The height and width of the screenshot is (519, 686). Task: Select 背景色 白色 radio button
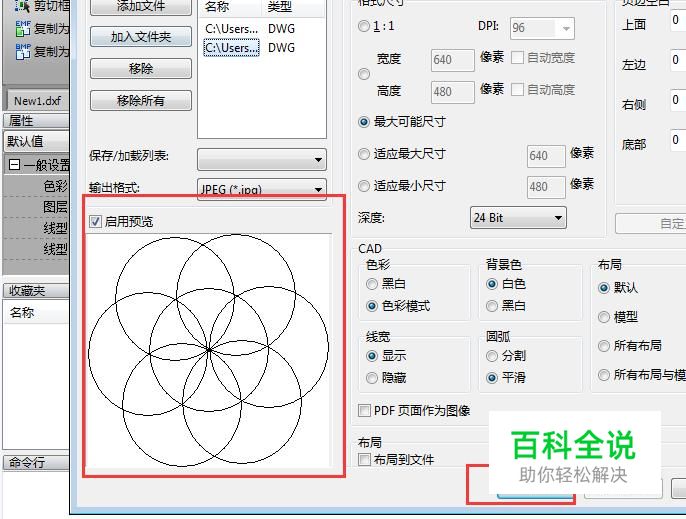point(492,284)
